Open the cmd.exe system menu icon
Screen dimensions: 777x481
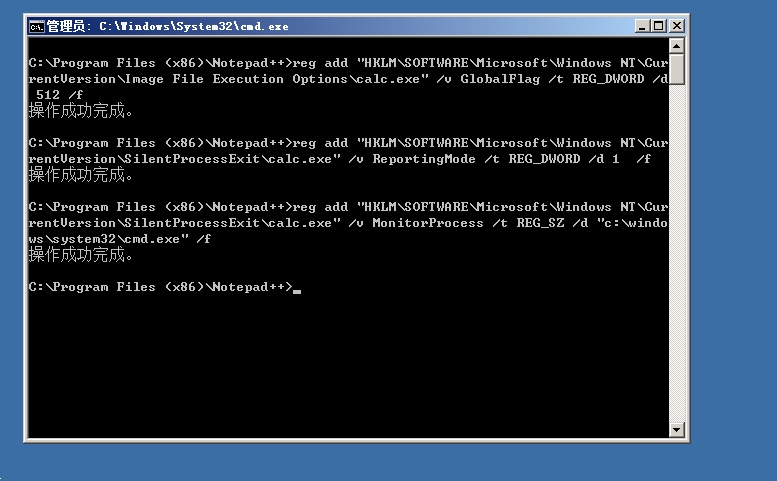(x=36, y=26)
